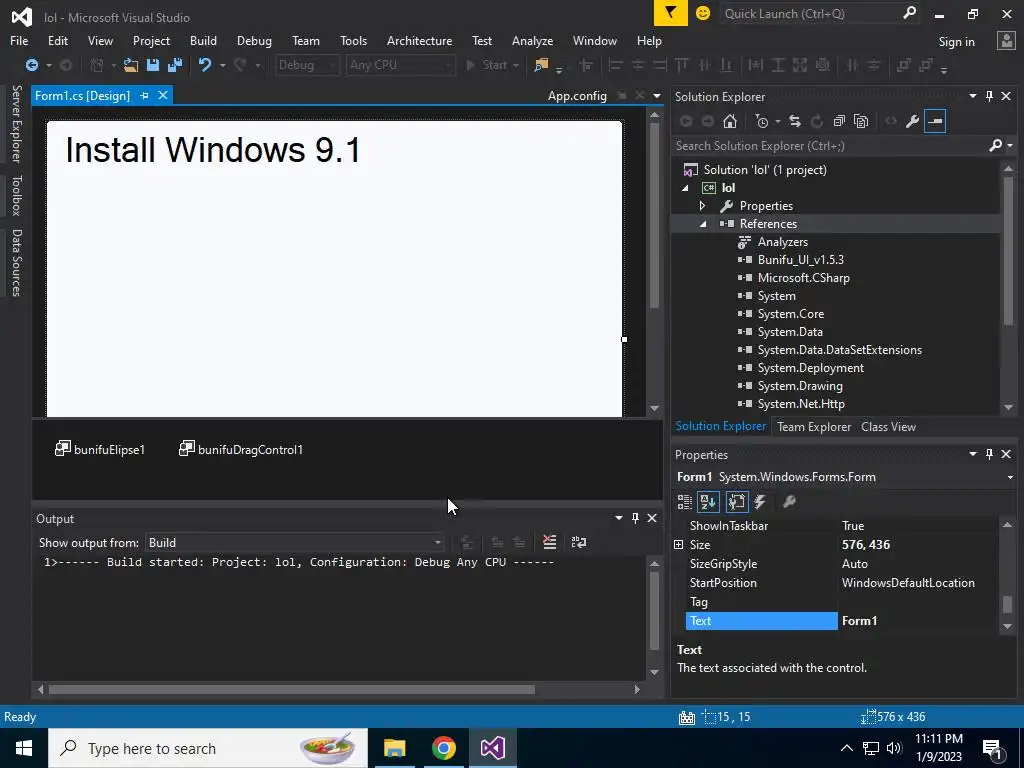This screenshot has width=1024, height=768.
Task: Select the bunifuDragControl1 component
Action: (241, 449)
